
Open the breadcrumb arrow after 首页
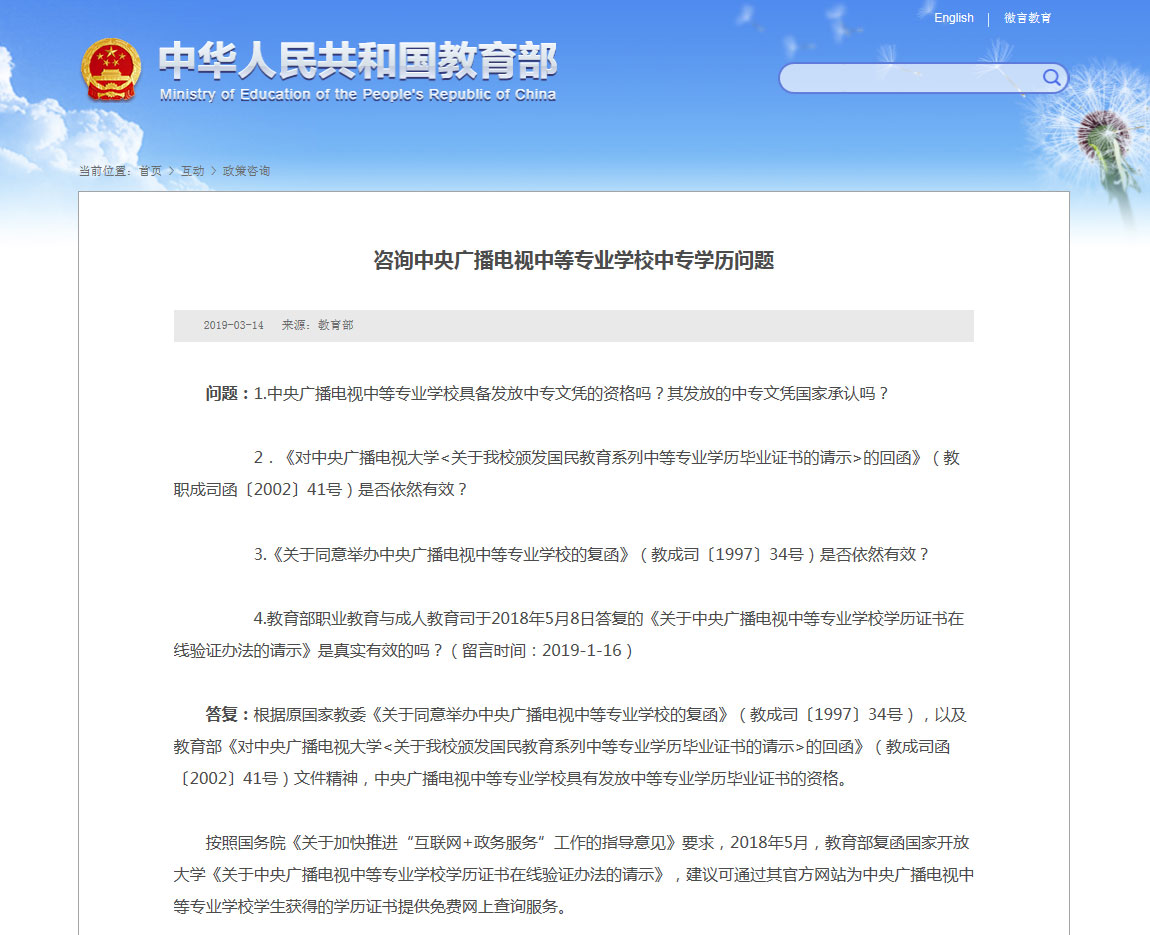[170, 171]
